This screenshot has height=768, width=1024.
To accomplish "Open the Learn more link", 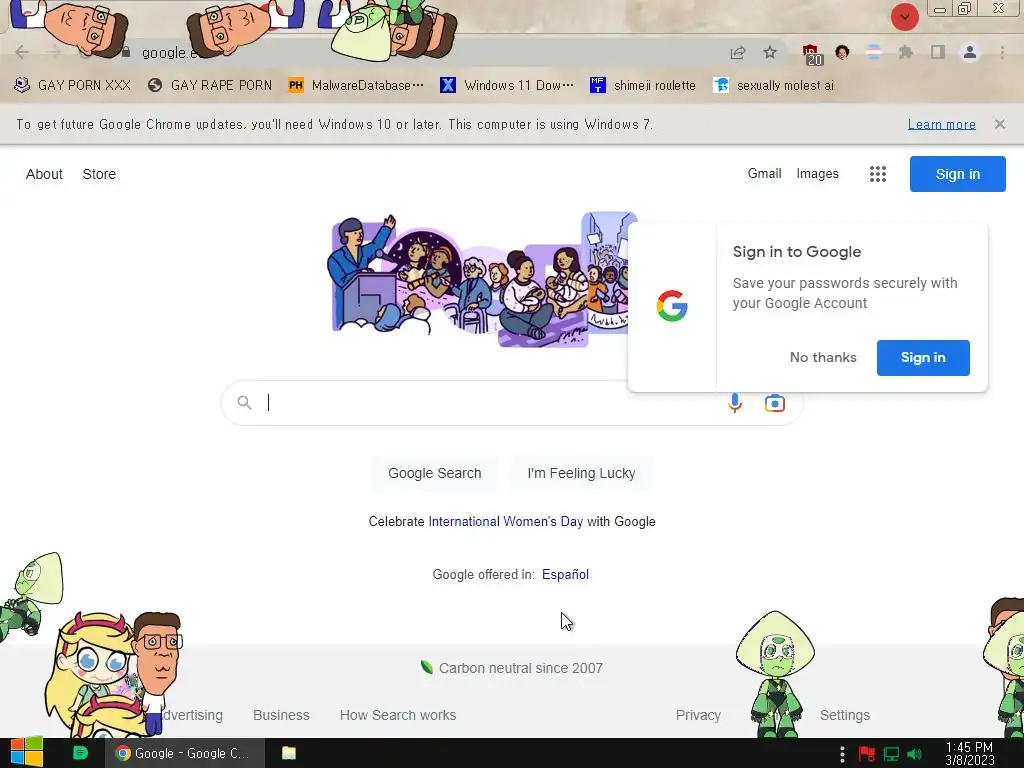I will (x=942, y=124).
